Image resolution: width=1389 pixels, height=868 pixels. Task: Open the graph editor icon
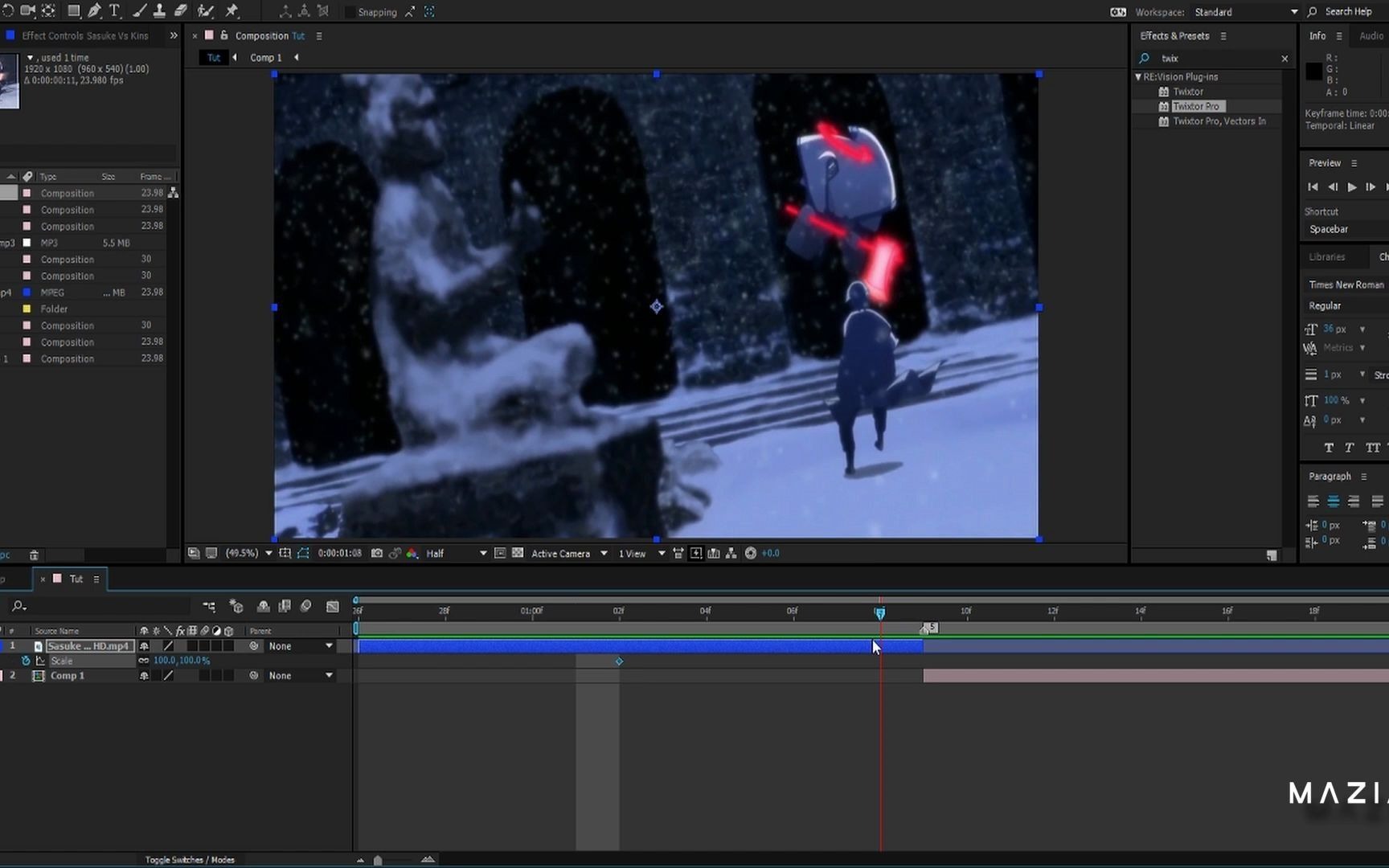click(x=332, y=606)
